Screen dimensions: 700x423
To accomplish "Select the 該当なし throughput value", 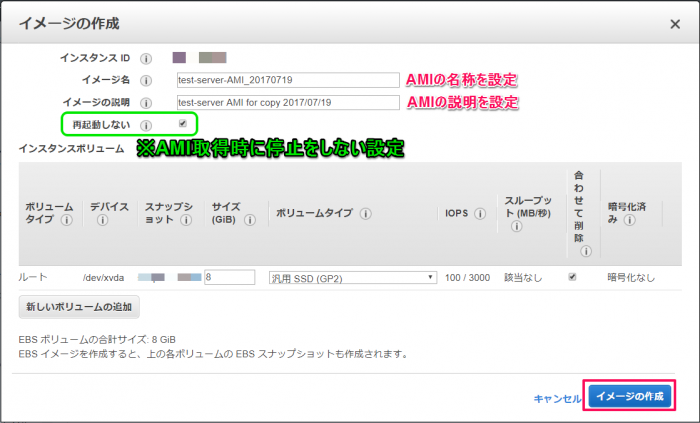I will 523,278.
